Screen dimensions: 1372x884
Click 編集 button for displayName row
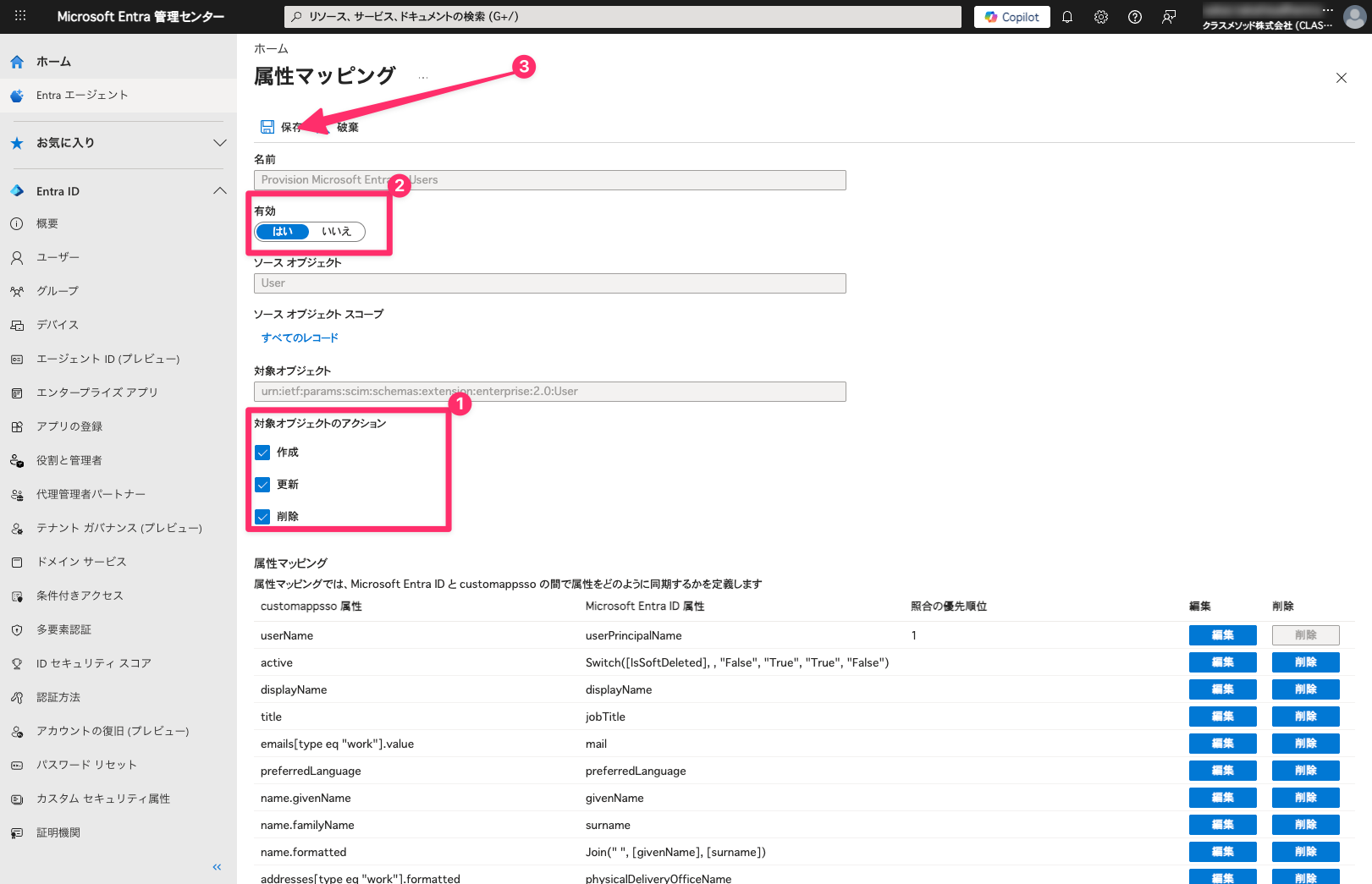coord(1222,689)
